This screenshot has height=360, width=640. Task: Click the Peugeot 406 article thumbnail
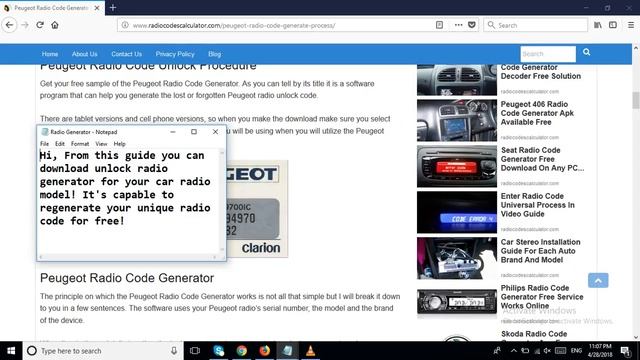point(457,120)
